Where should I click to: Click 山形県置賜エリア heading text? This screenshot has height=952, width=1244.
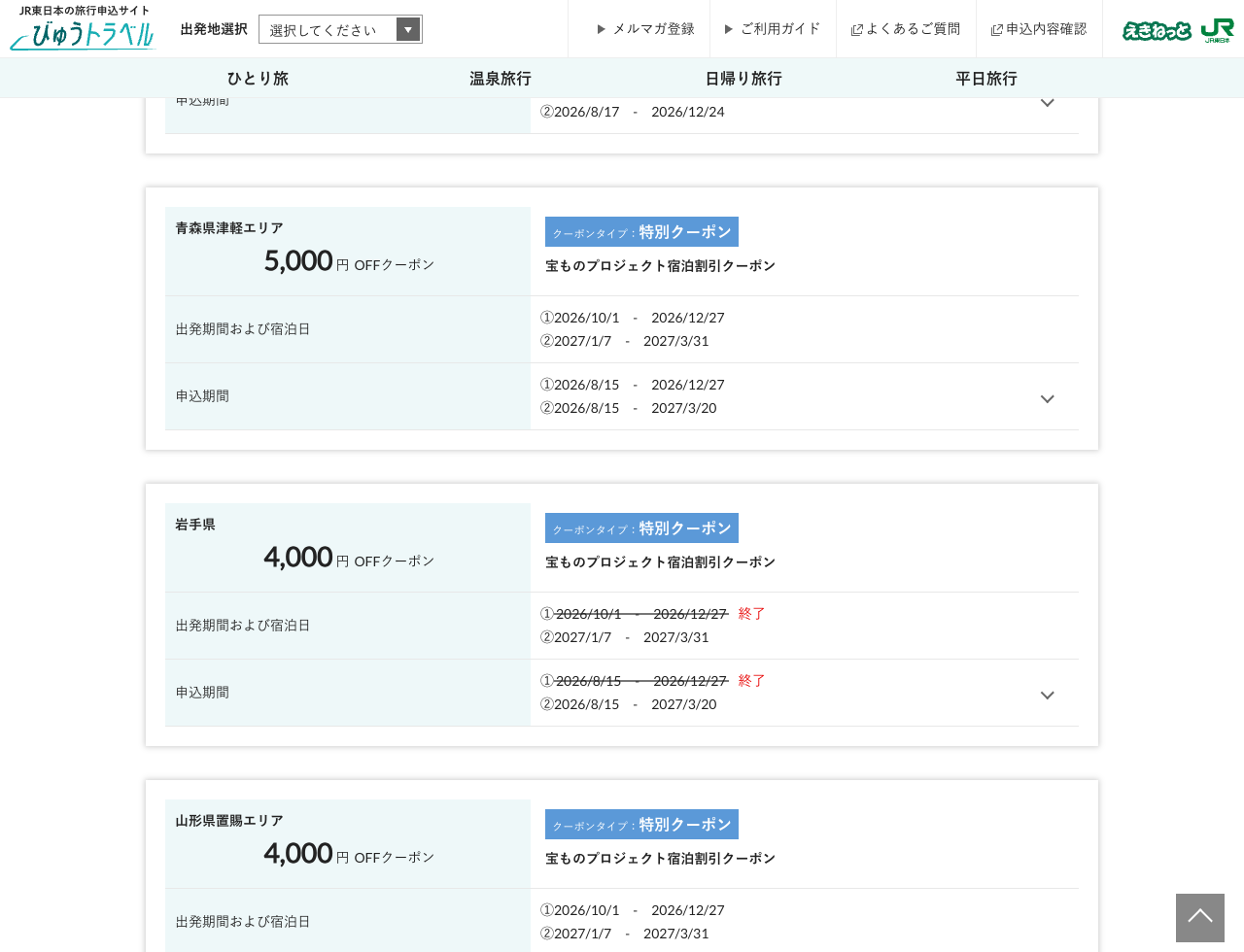pyautogui.click(x=229, y=821)
